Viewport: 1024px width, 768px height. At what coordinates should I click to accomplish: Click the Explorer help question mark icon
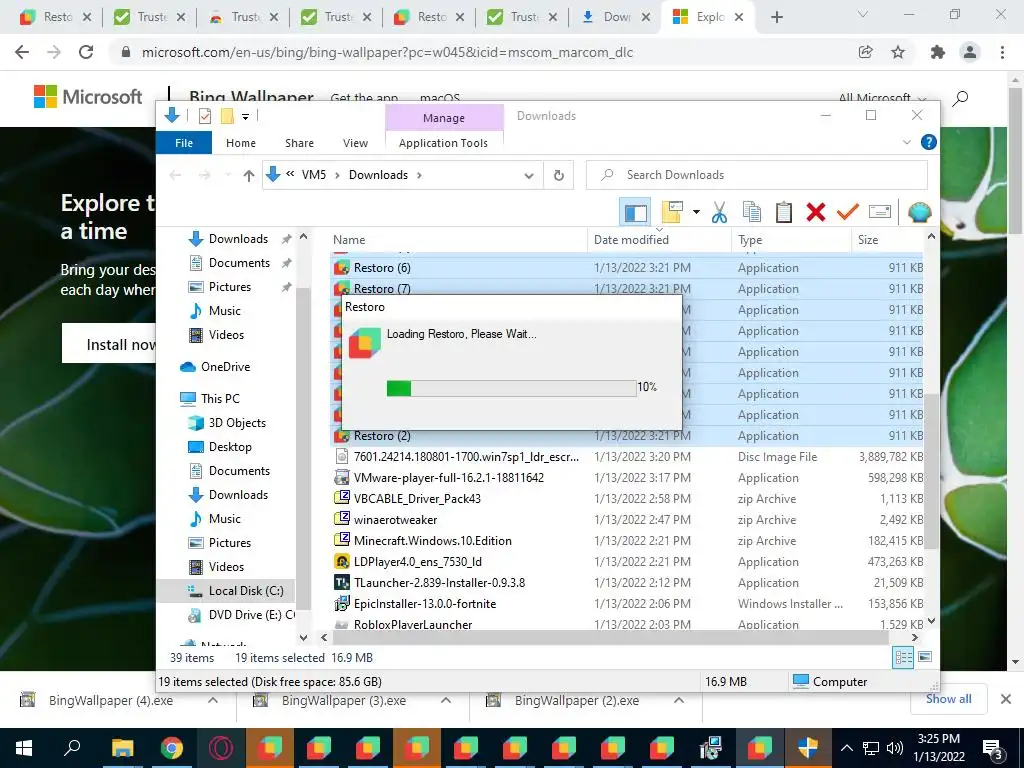928,142
